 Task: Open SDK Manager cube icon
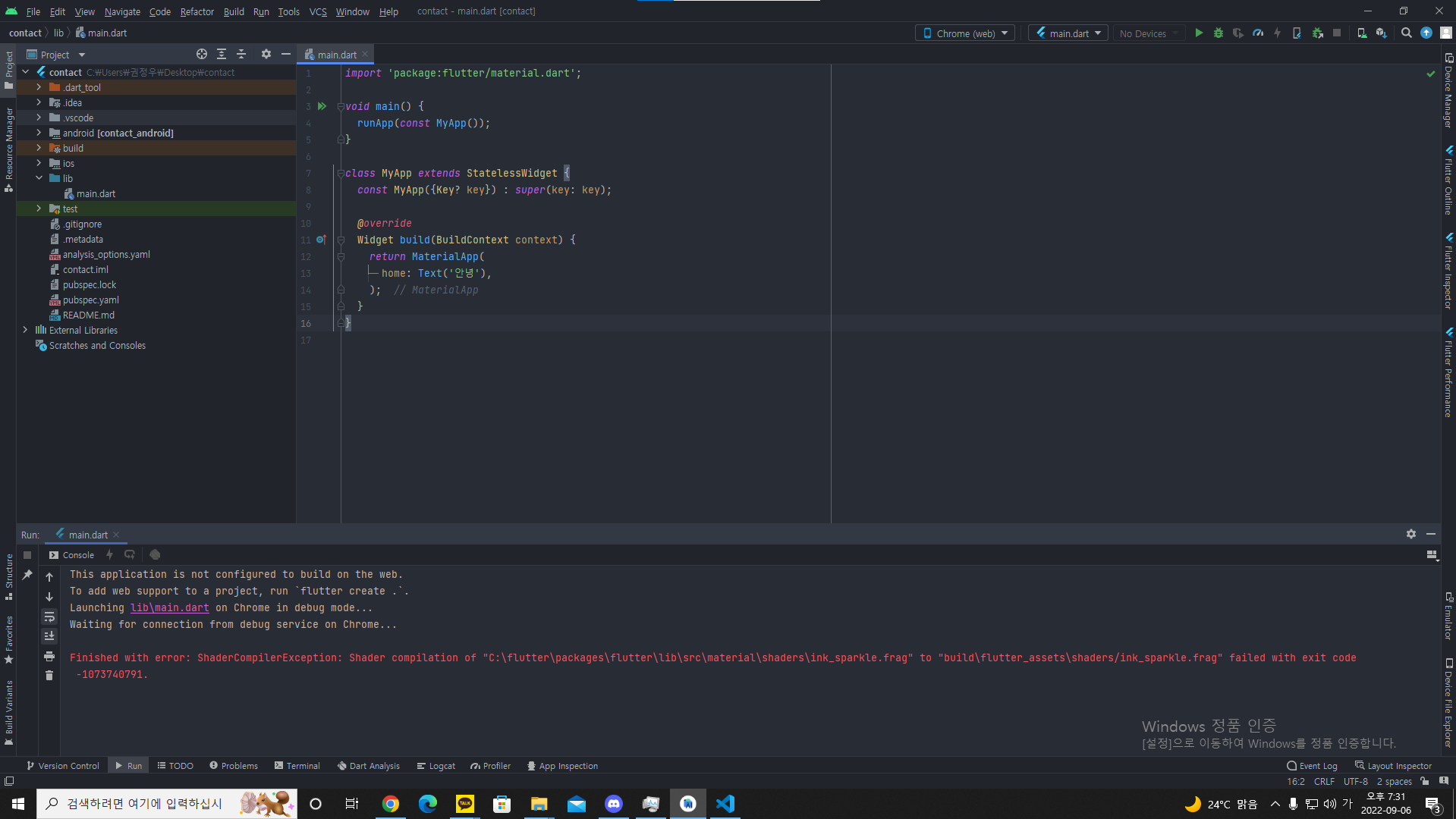coord(1382,33)
